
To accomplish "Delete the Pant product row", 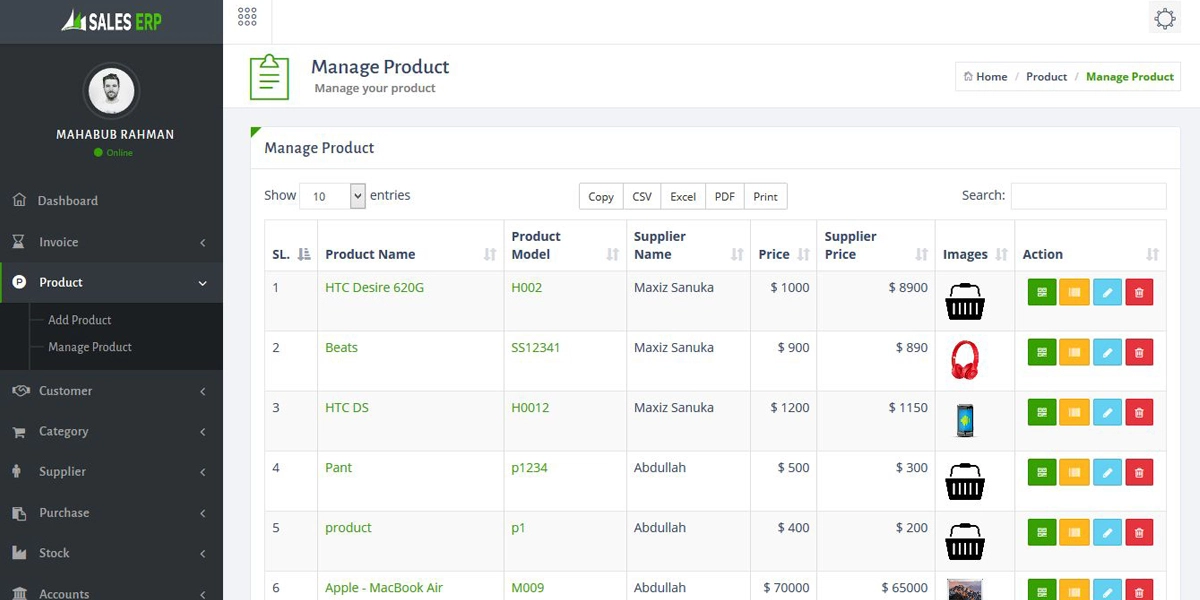I will point(1139,472).
